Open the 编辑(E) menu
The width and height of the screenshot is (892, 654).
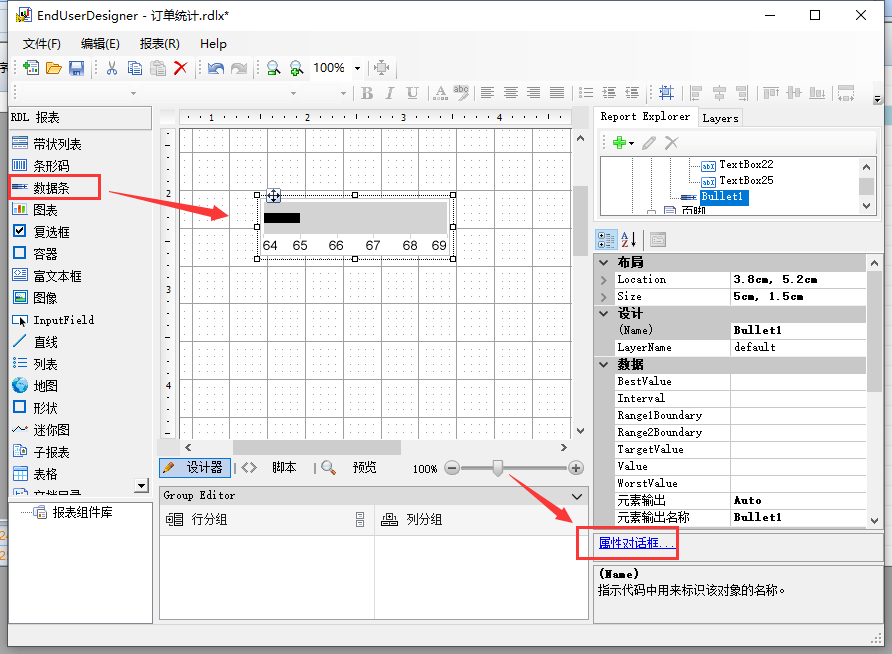click(100, 44)
